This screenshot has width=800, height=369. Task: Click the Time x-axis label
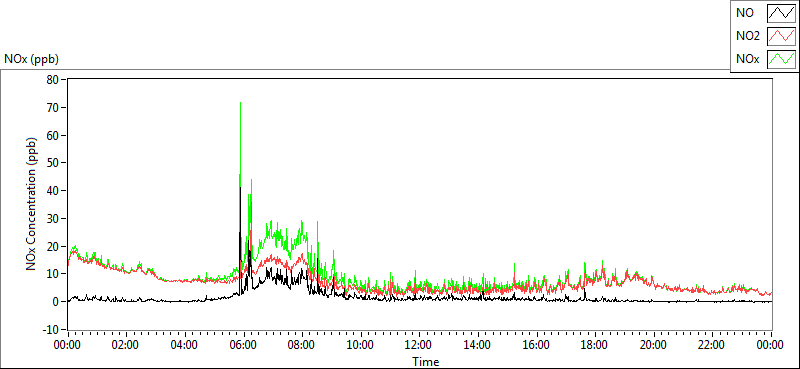pyautogui.click(x=426, y=361)
